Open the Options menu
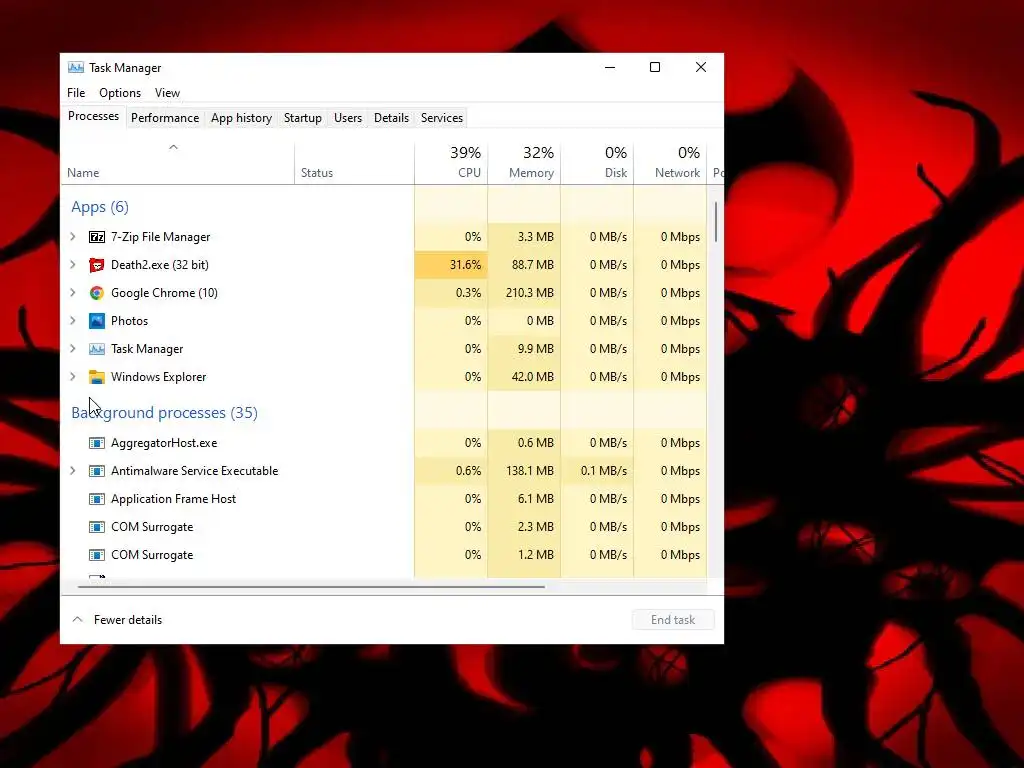This screenshot has width=1024, height=768. click(x=120, y=93)
